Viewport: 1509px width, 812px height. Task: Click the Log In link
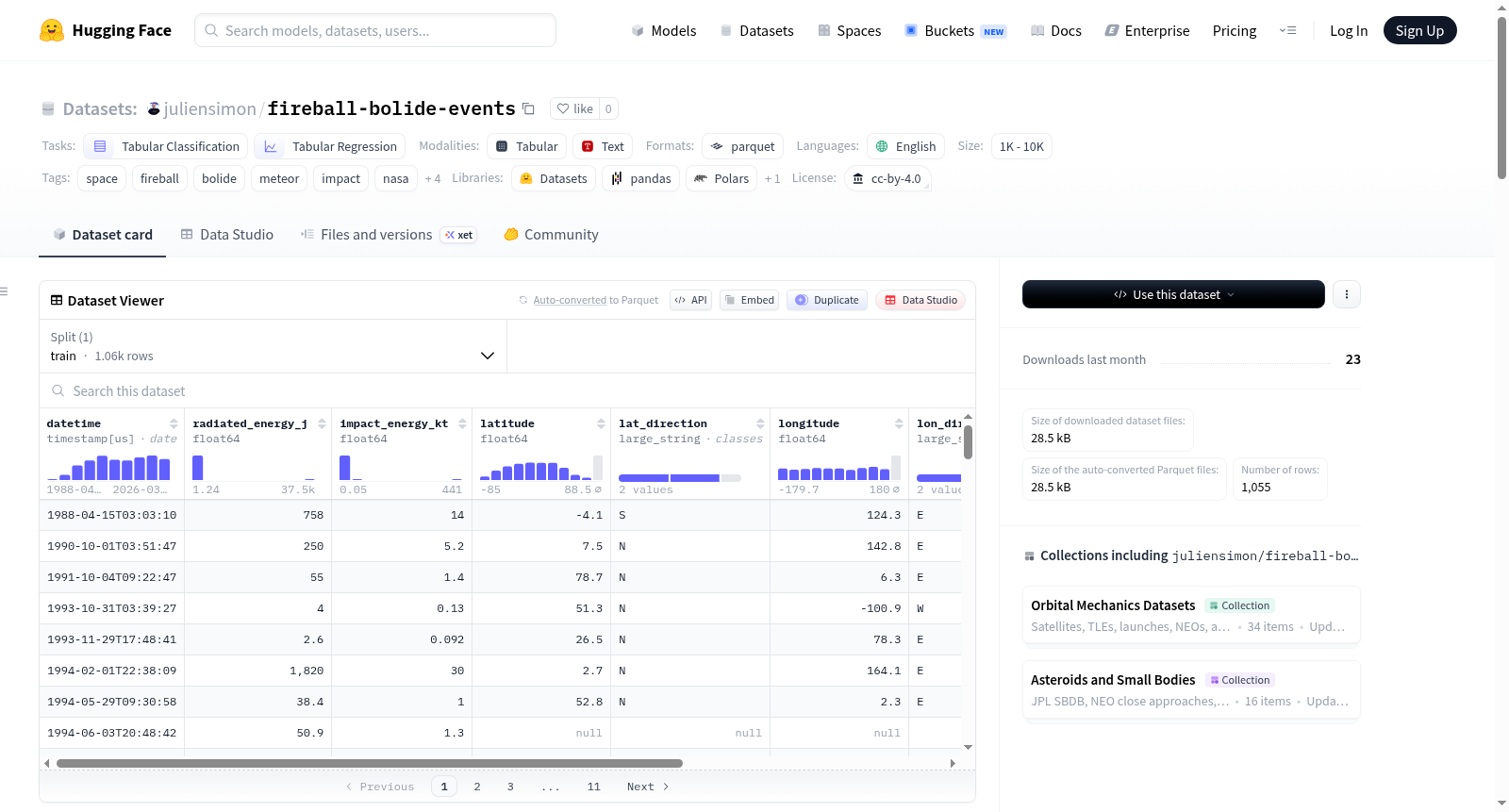pos(1349,30)
